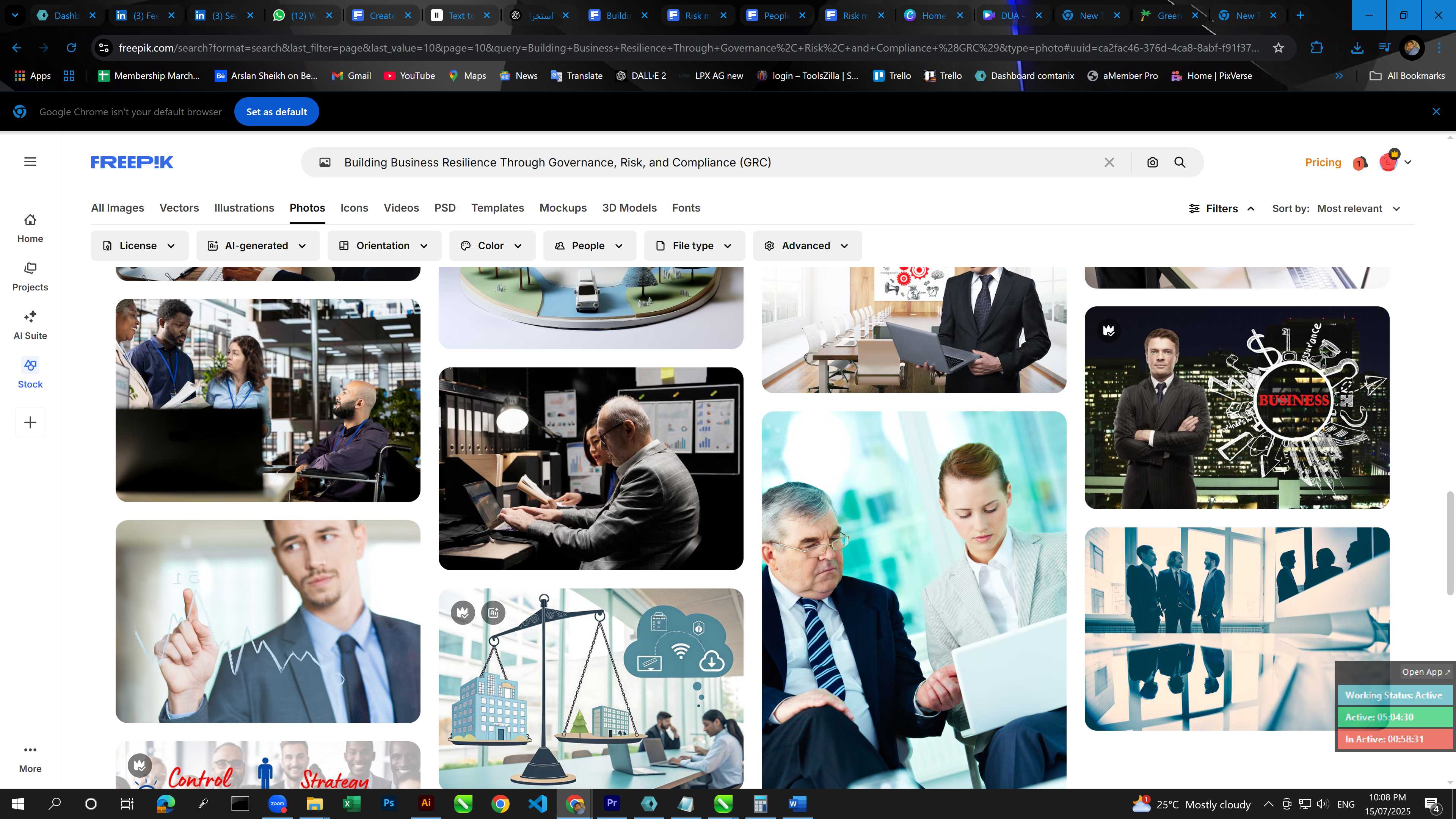Open Gmail bookmark
Image resolution: width=1456 pixels, height=819 pixels.
[351, 76]
